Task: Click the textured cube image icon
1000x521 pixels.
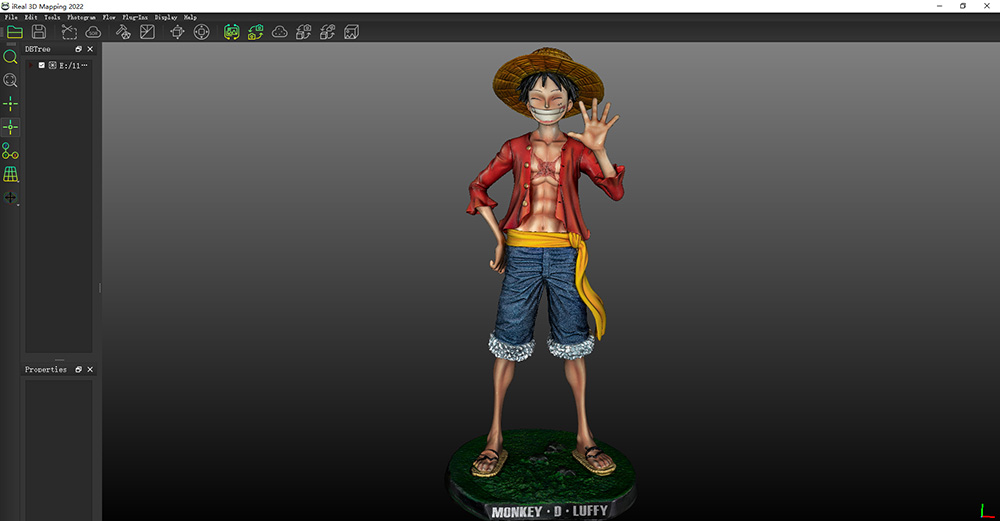Action: 351,32
